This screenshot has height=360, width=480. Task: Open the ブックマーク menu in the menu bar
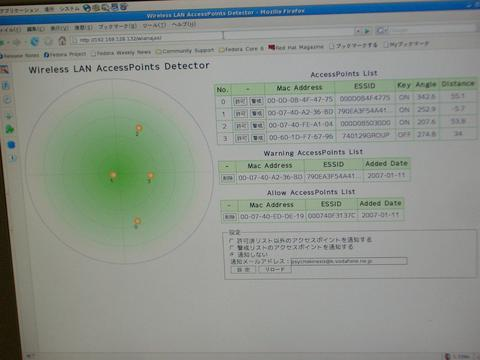coord(117,27)
